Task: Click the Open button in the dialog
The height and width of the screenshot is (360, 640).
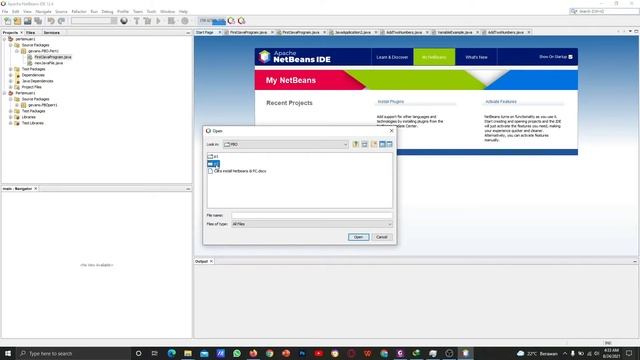Action: pyautogui.click(x=358, y=237)
